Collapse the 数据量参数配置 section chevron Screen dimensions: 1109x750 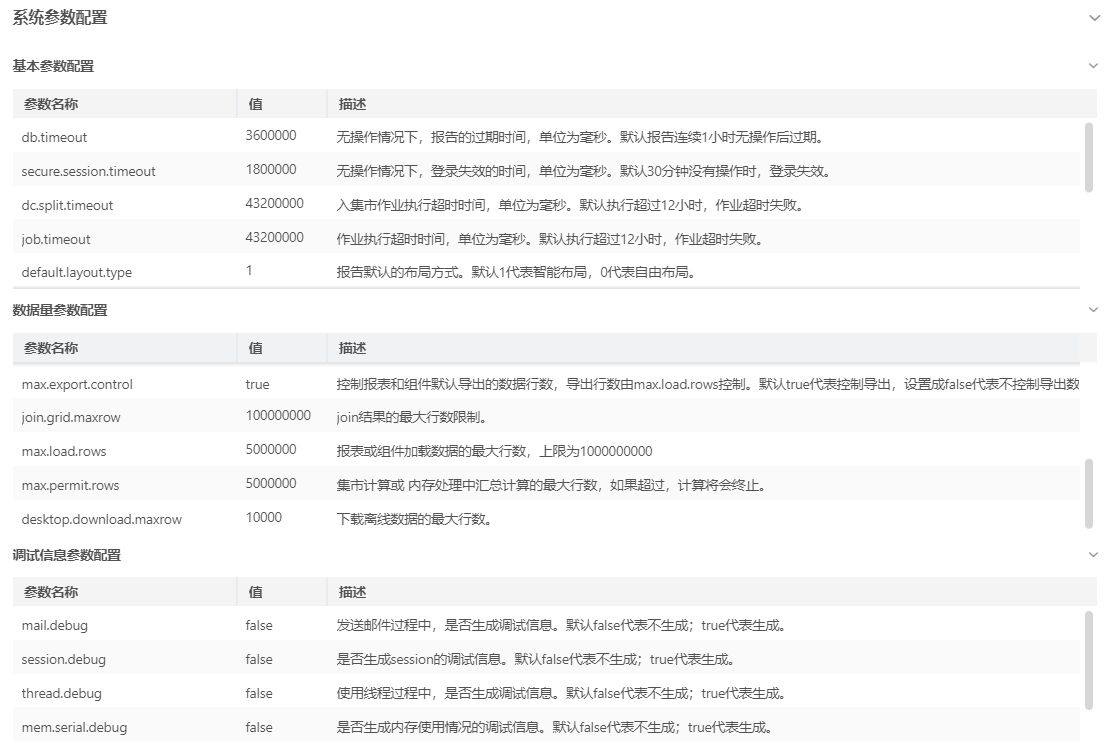point(1092,310)
